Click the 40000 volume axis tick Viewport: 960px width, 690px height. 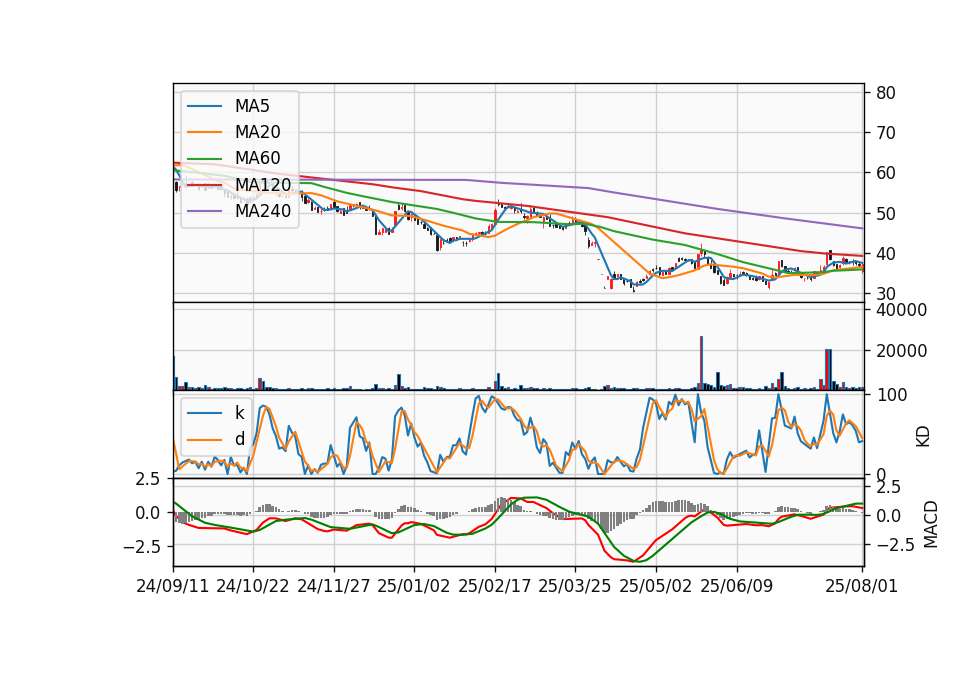tap(902, 310)
